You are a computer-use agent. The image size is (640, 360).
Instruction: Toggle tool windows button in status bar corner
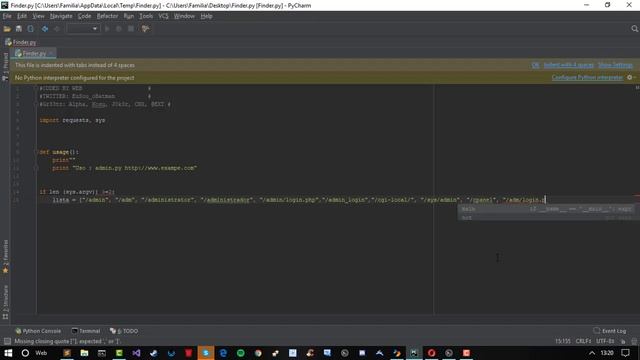click(x=7, y=341)
